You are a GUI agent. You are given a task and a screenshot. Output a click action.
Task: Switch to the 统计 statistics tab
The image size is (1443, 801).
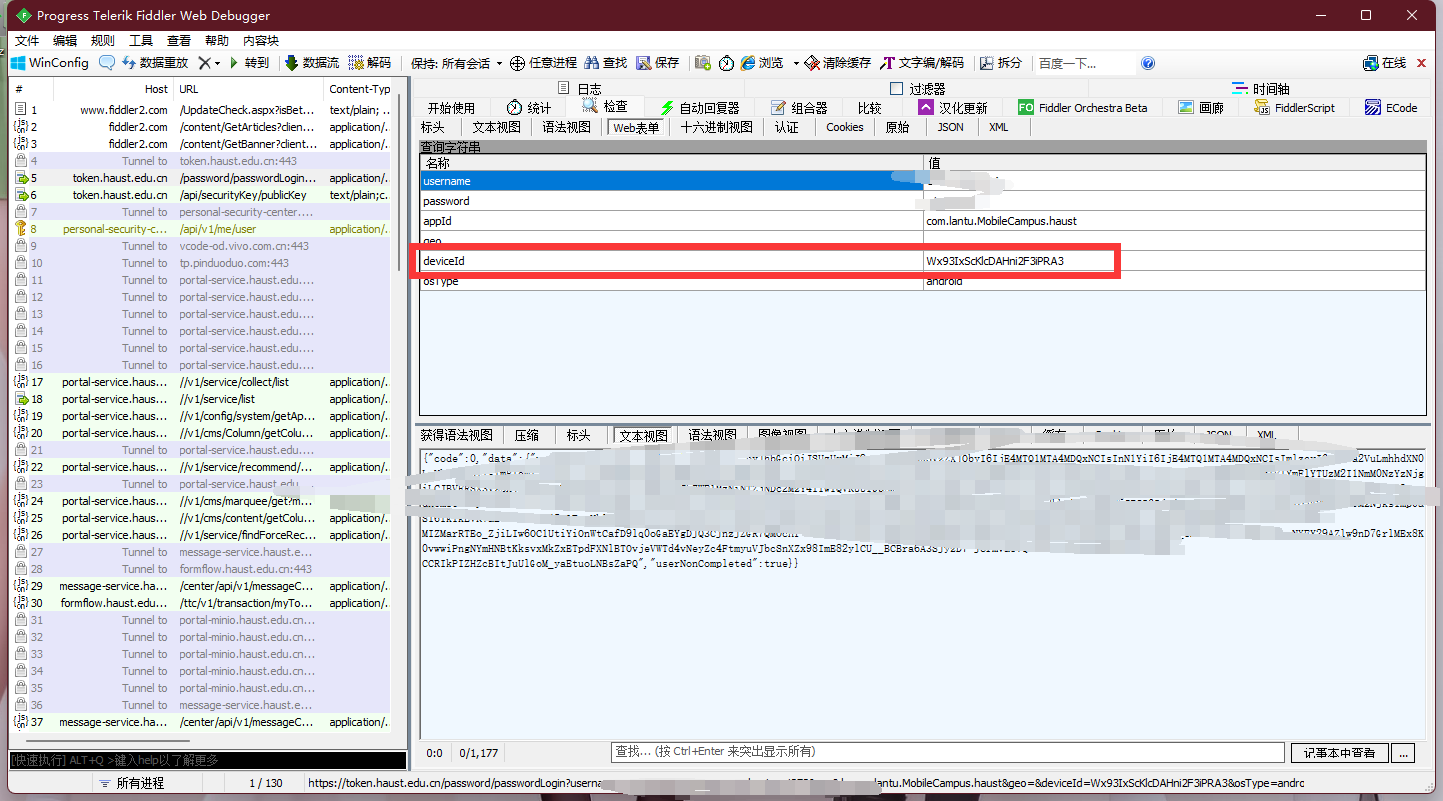[x=529, y=108]
